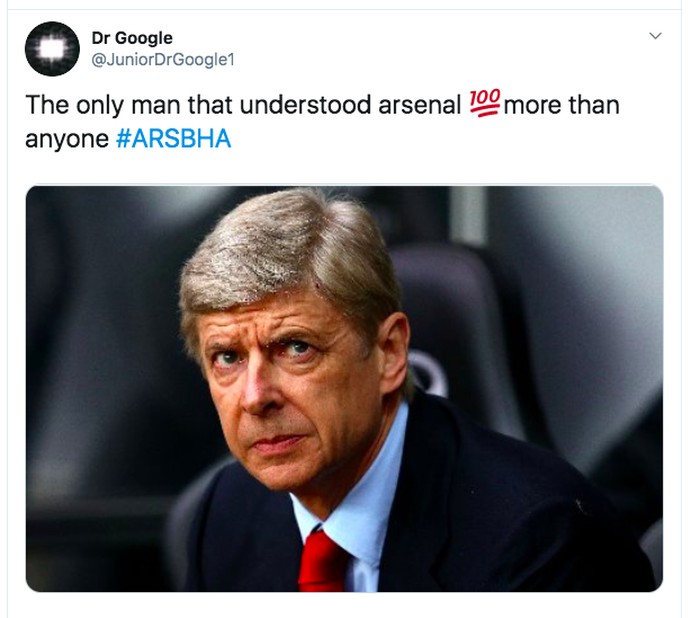Open the #ARSBHA hashtag link
The image size is (700, 618).
pos(173,138)
